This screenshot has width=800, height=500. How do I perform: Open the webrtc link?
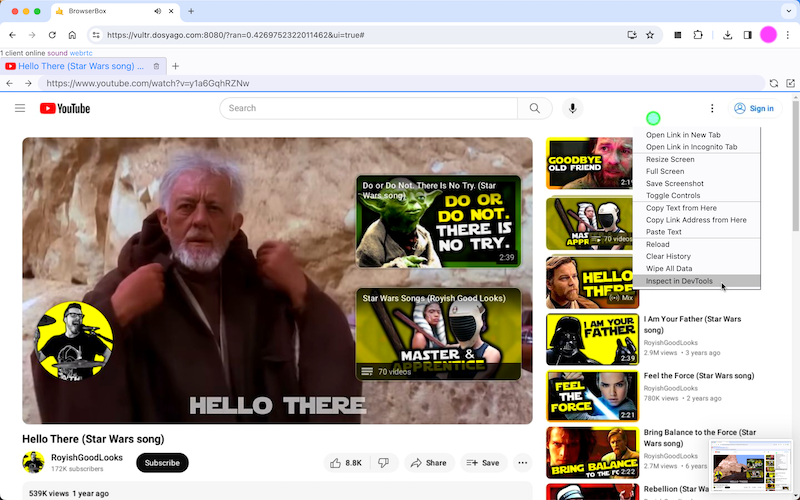[x=81, y=53]
